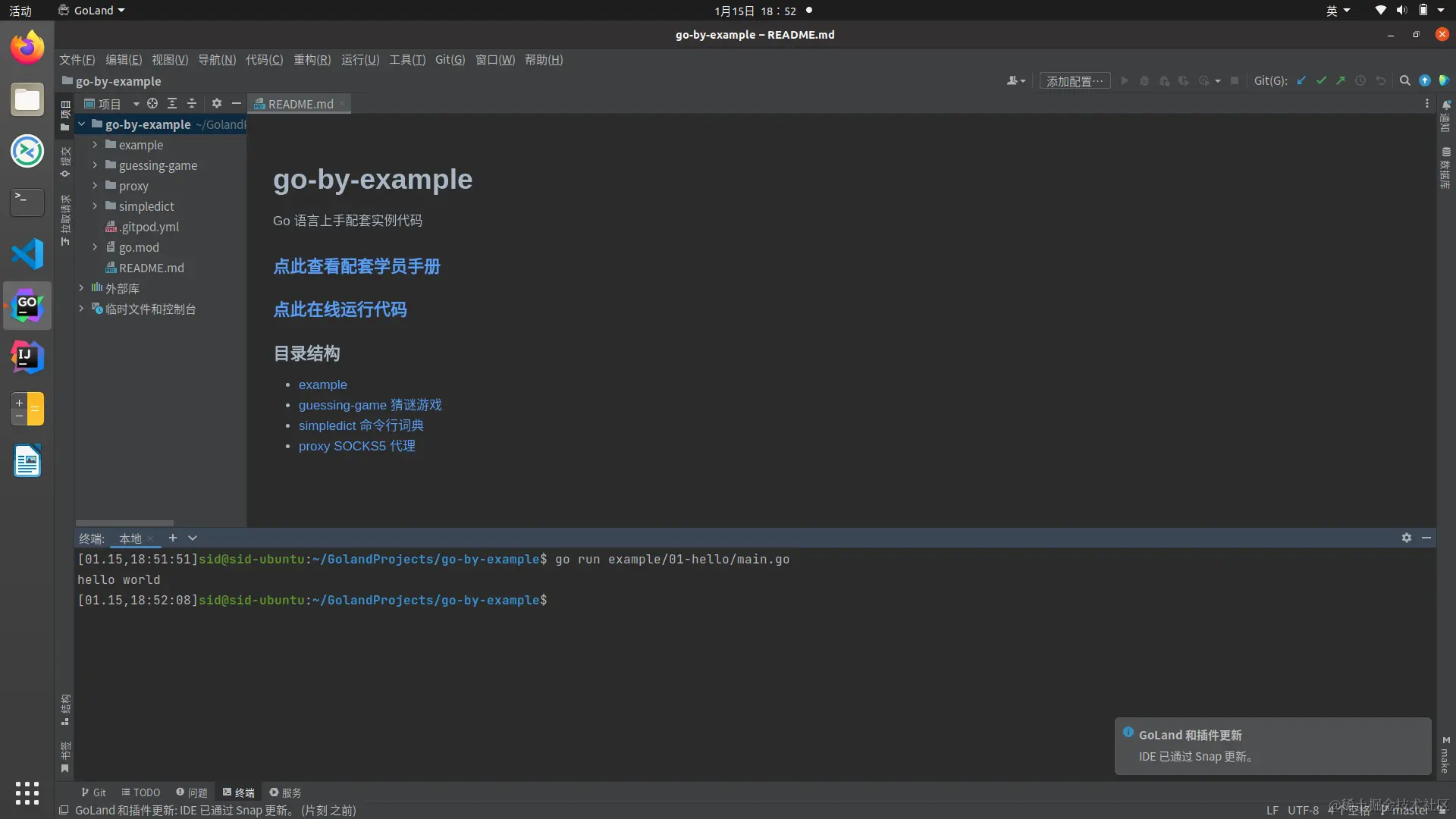Viewport: 1456px width, 819px height.
Task: Click the Git update project arrow icon
Action: (x=1301, y=80)
